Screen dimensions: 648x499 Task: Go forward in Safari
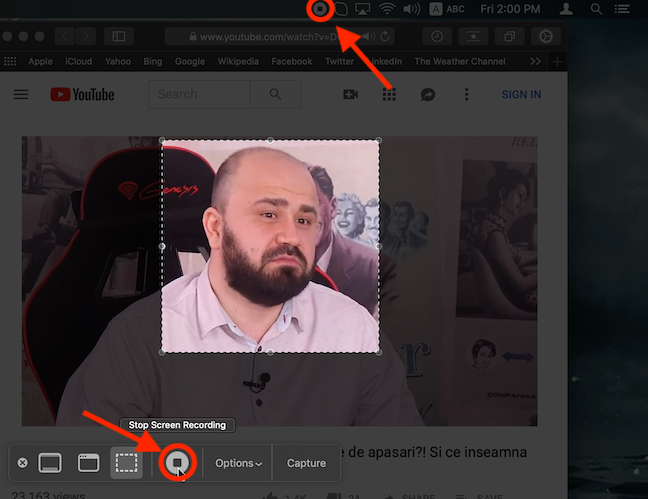pyautogui.click(x=86, y=37)
